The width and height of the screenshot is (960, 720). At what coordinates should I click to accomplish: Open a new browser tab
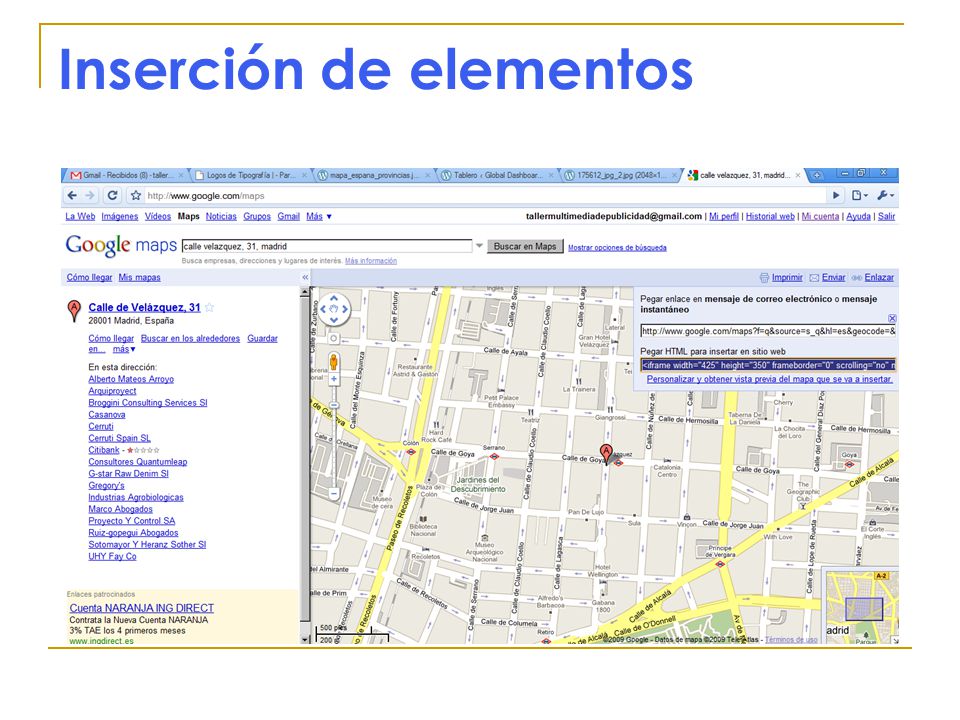[x=816, y=175]
